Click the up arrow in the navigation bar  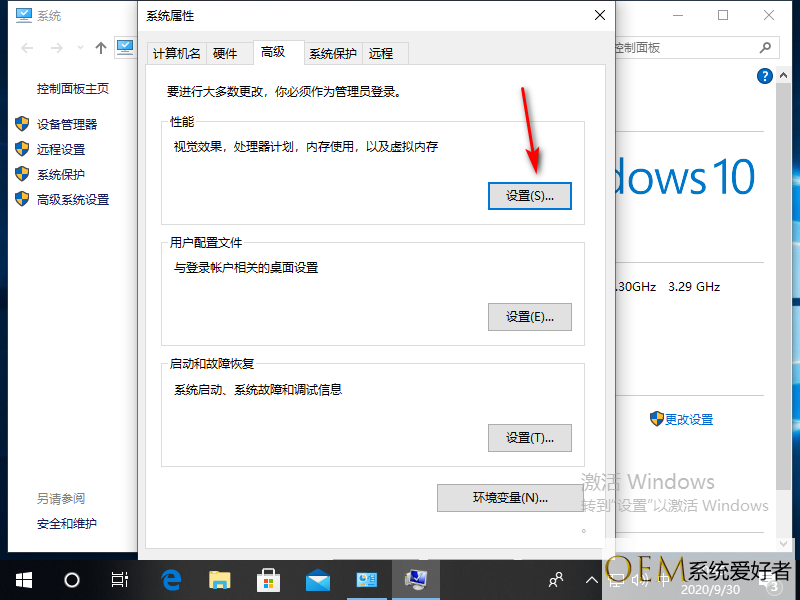click(100, 47)
